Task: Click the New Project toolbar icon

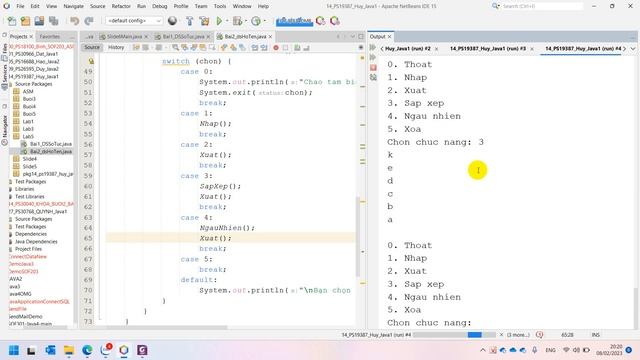Action: [x=25, y=21]
